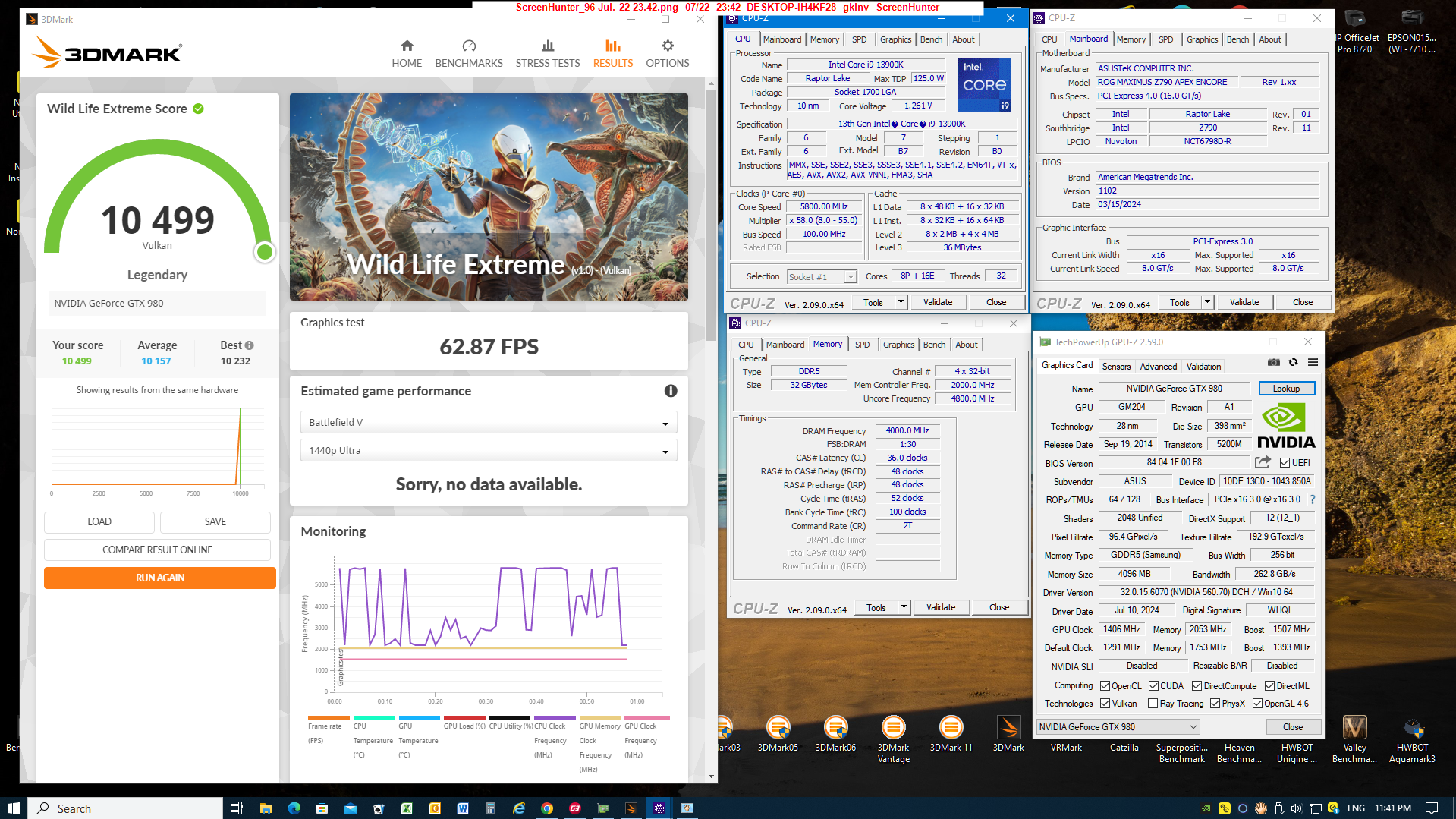Open the 3DMark 11 desktop shortcut
Image resolution: width=1456 pixels, height=819 pixels.
[x=951, y=735]
